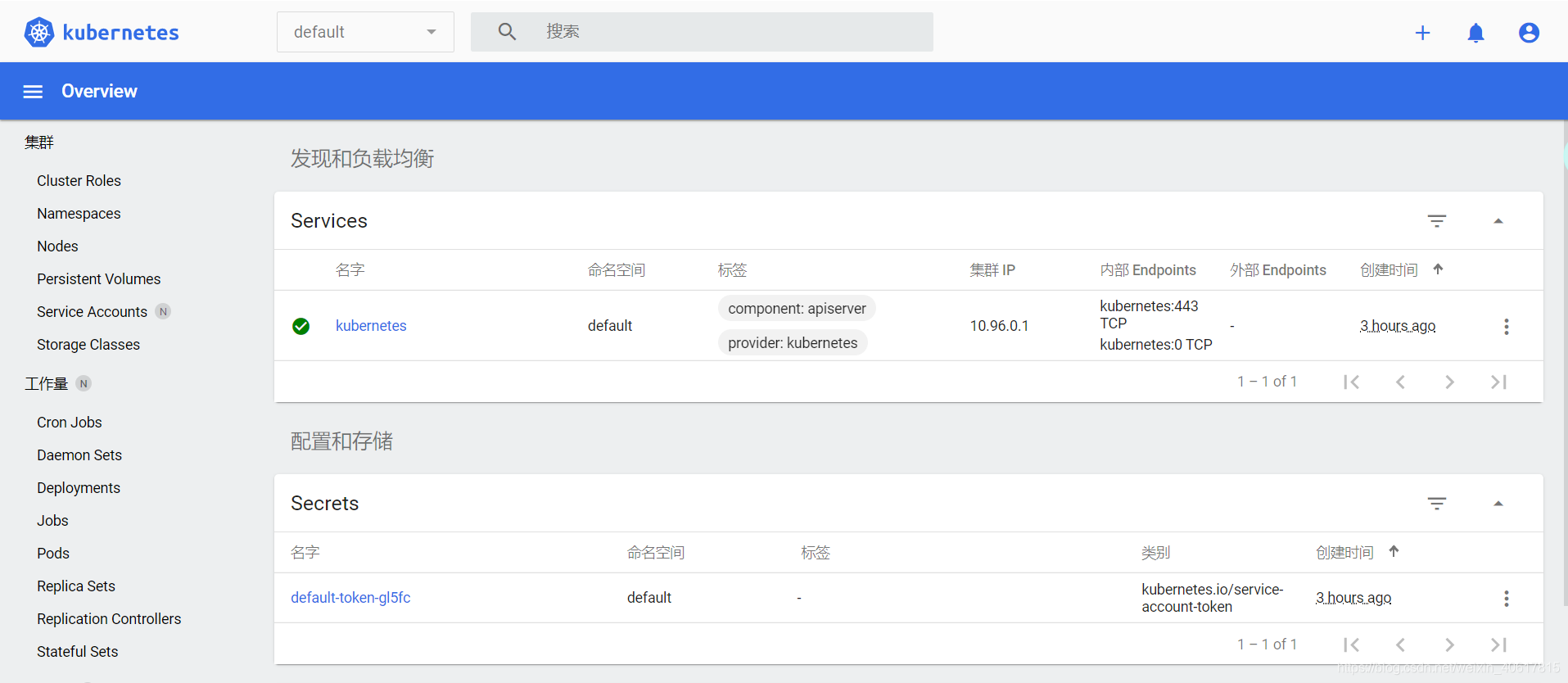The image size is (1568, 683).
Task: Click the Kubernetes logo icon
Action: click(38, 32)
